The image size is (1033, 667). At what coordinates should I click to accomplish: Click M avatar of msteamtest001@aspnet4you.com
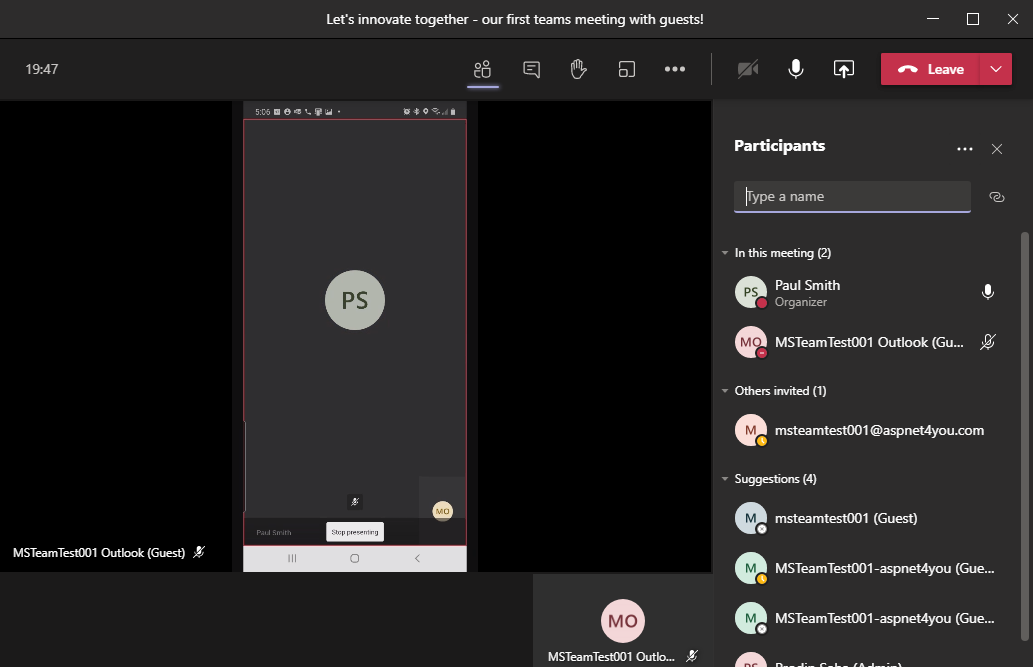(x=750, y=430)
